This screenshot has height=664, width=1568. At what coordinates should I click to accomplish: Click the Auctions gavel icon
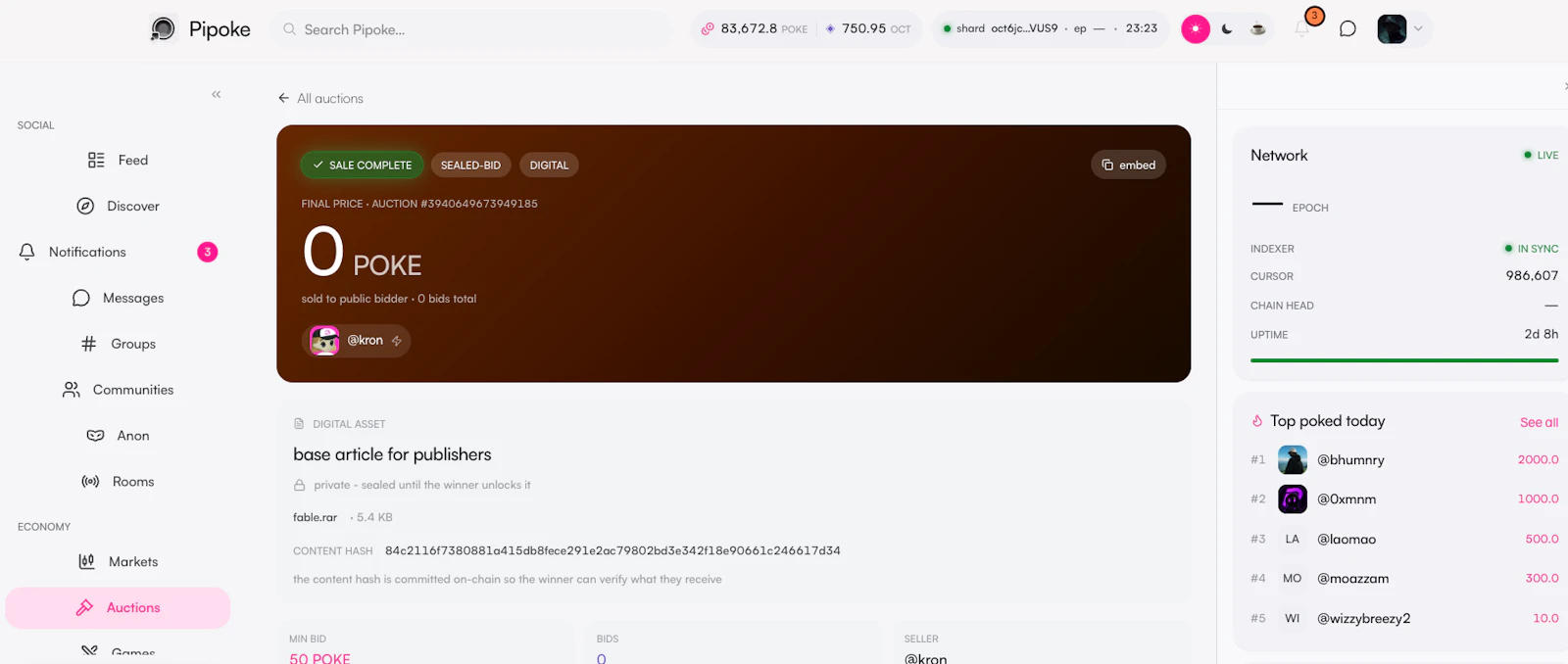click(85, 608)
